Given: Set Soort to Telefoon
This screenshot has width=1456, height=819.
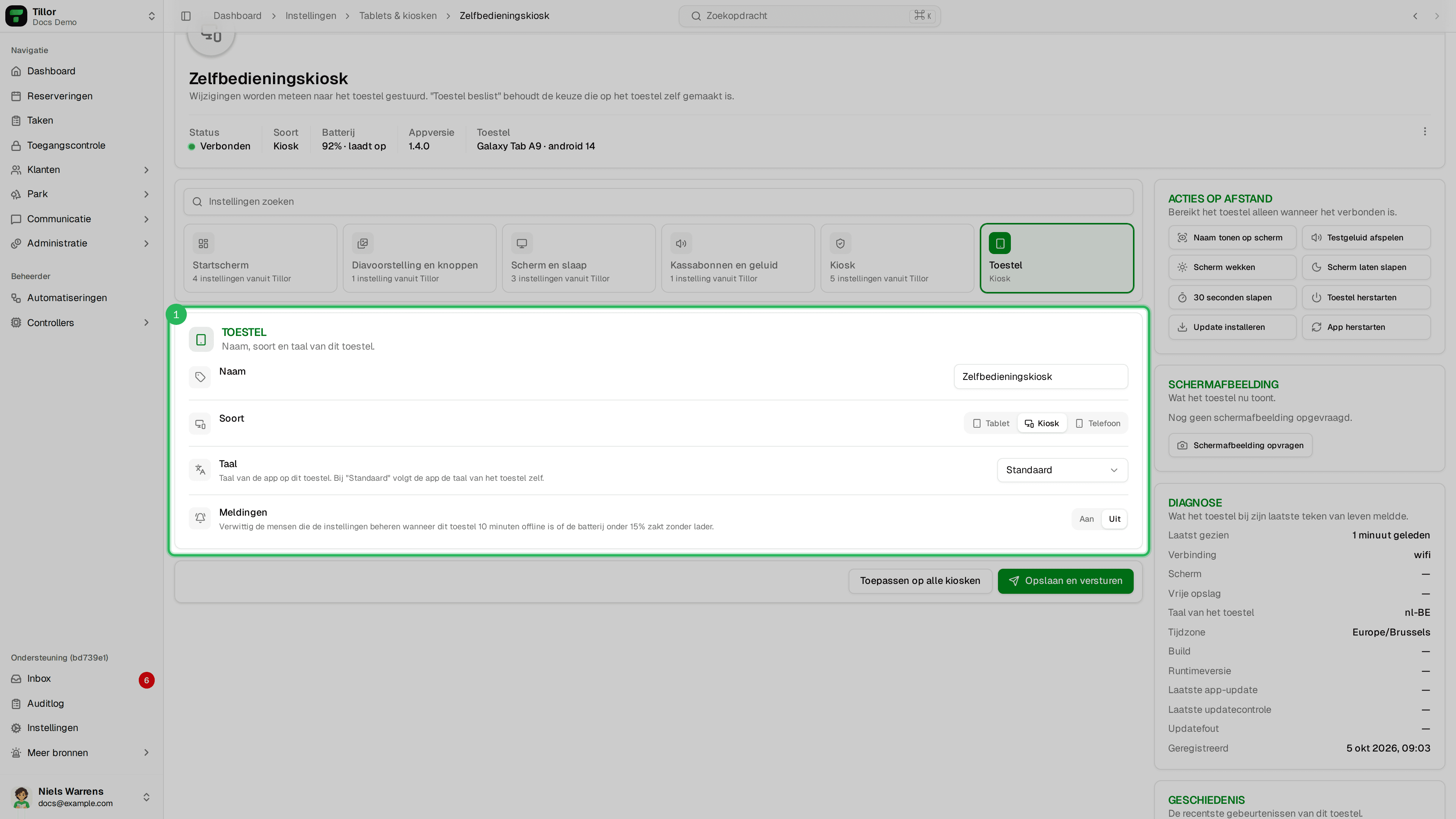Looking at the screenshot, I should [x=1098, y=424].
